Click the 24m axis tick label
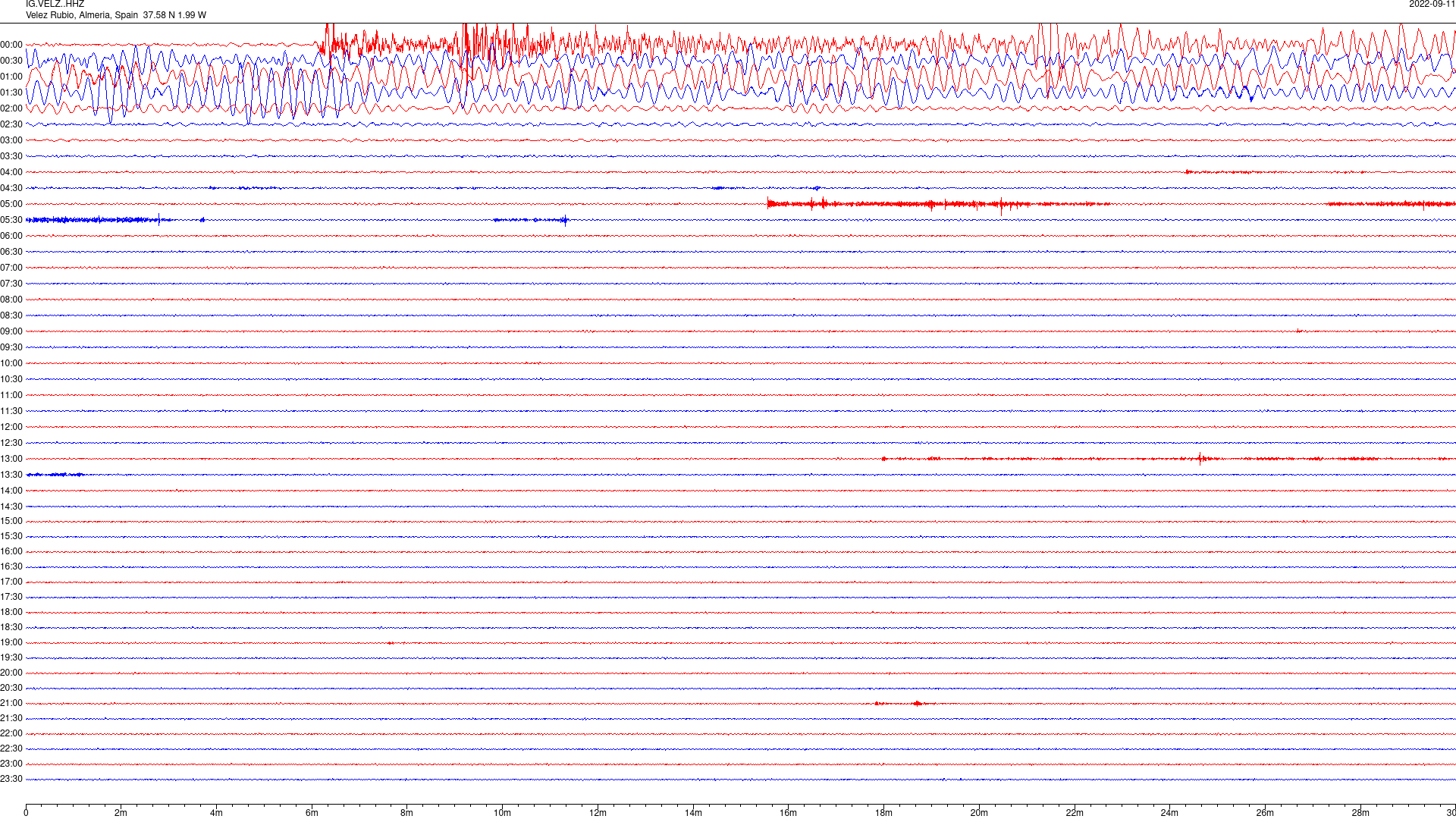Screen dimensions: 1456x819 point(1169,813)
